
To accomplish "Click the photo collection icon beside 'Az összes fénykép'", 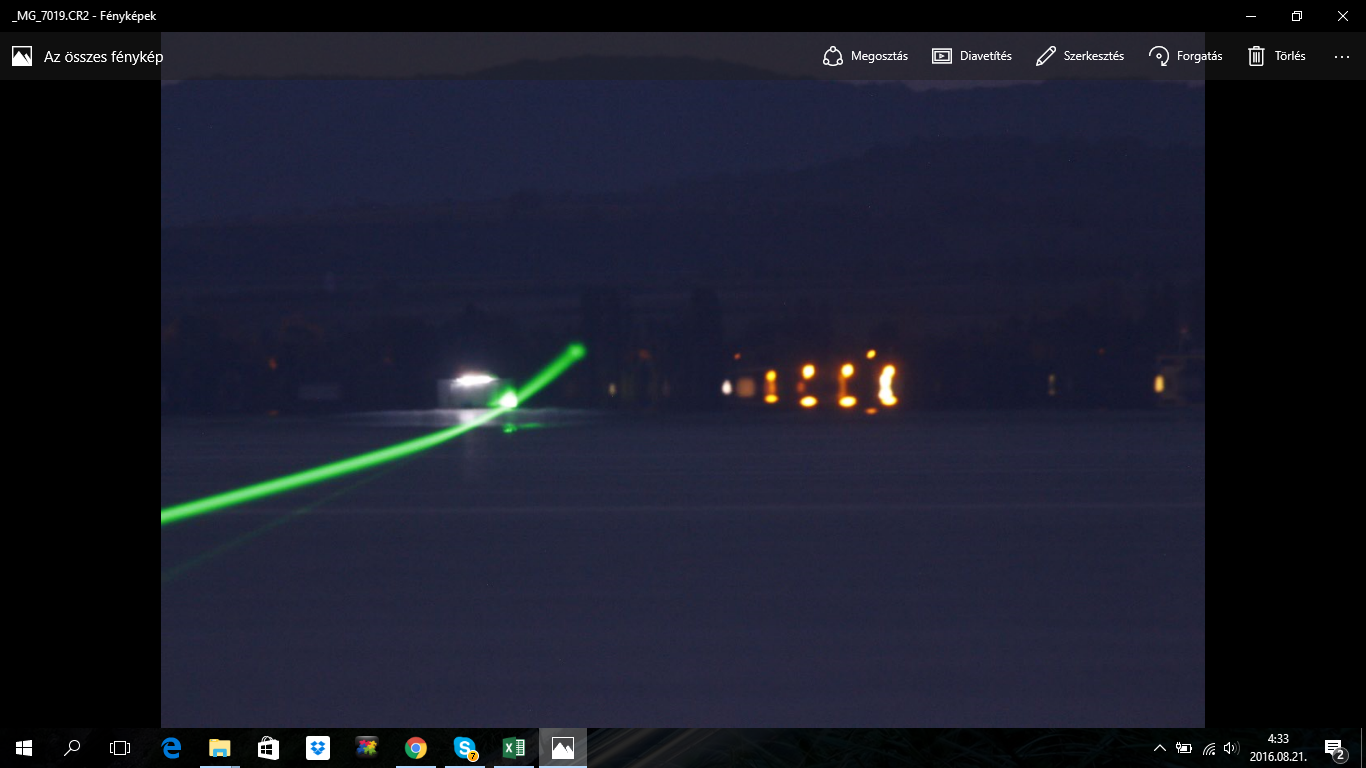I will pyautogui.click(x=22, y=56).
